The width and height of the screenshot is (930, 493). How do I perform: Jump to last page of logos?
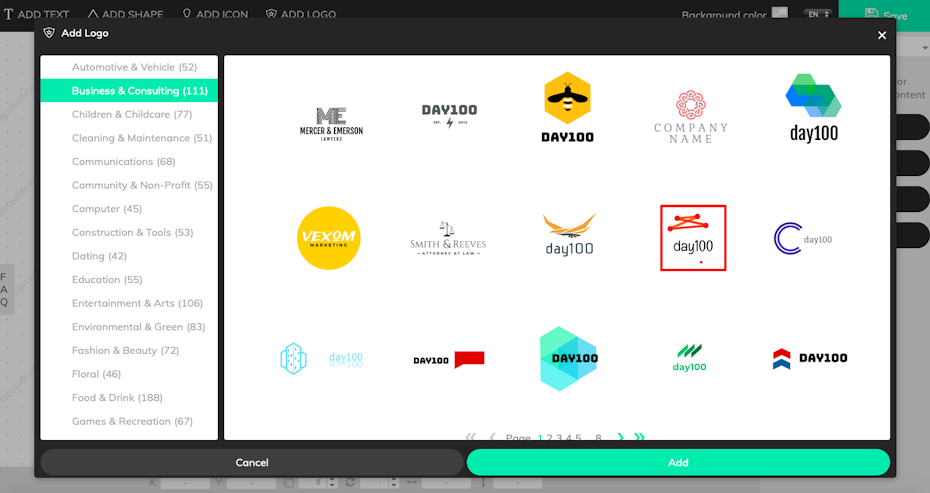(x=640, y=437)
